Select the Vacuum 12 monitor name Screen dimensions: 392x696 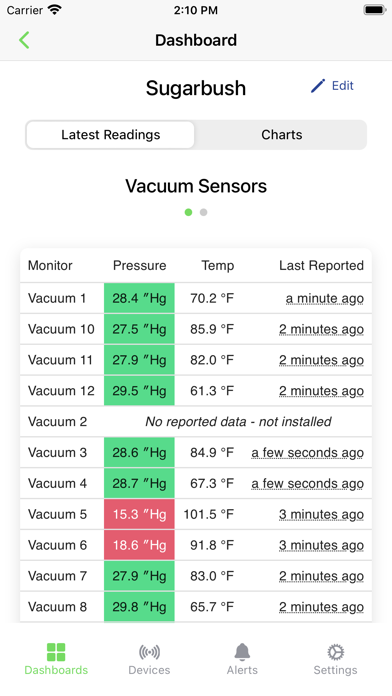61,391
